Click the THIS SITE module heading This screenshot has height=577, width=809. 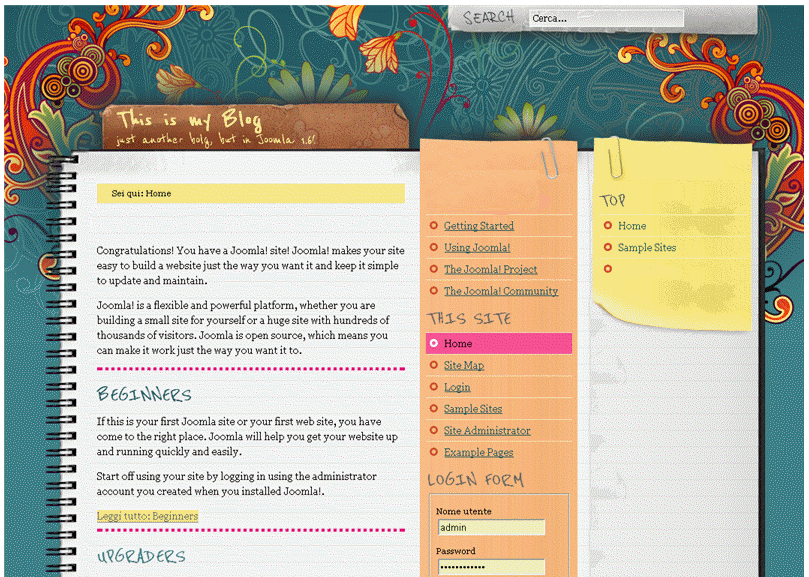click(x=470, y=318)
